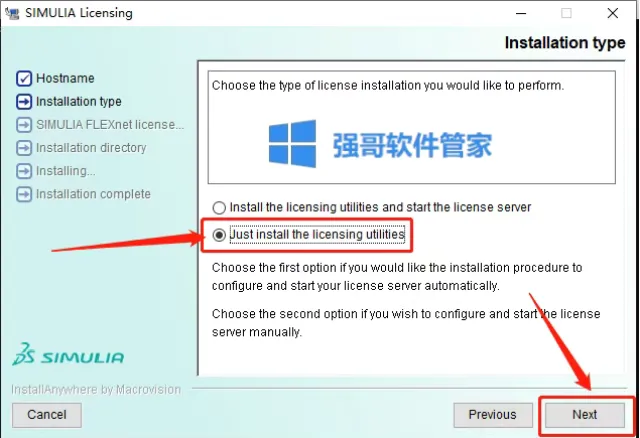Viewport: 640px width, 438px height.
Task: Click the Previous button
Action: coord(493,415)
